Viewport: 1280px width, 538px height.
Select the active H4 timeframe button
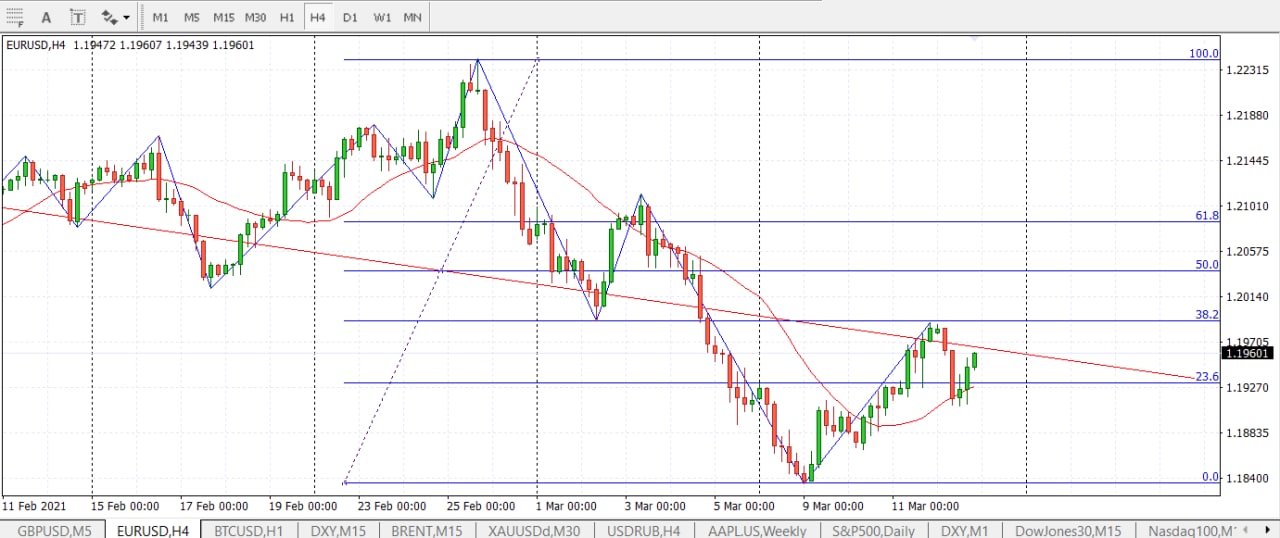click(x=318, y=18)
